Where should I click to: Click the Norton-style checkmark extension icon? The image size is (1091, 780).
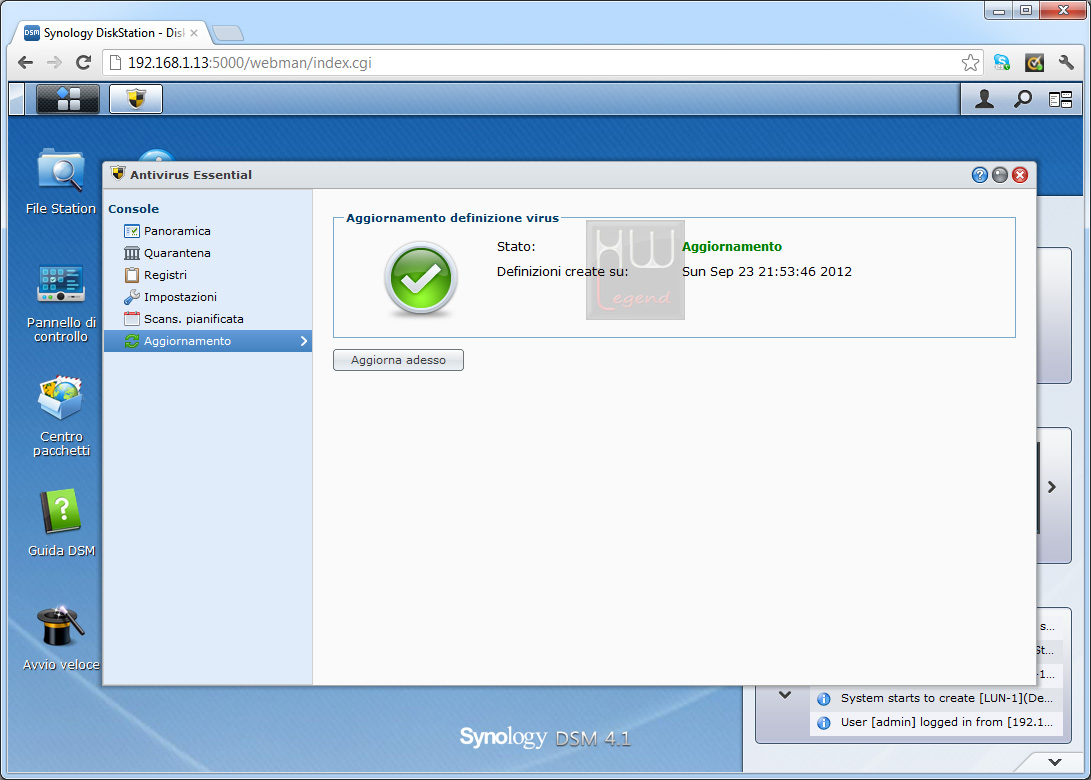1035,63
